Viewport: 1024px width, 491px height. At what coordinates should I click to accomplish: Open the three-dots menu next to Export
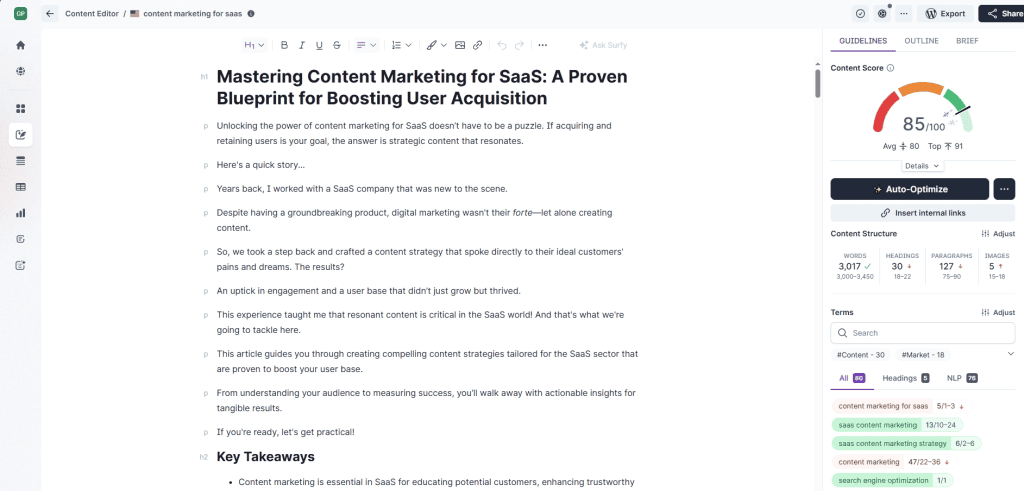coord(904,13)
